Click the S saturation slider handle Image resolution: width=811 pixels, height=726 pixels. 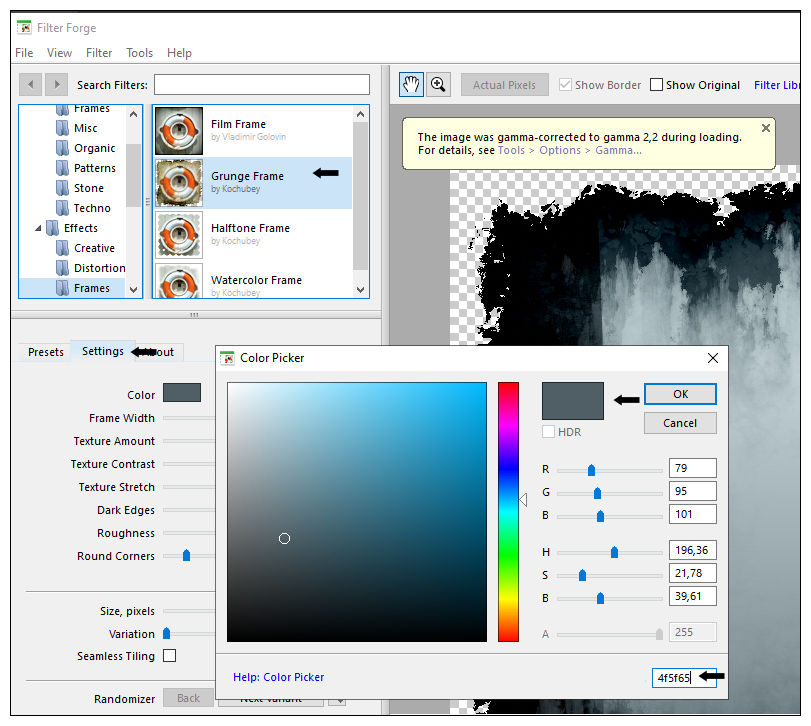tap(582, 575)
